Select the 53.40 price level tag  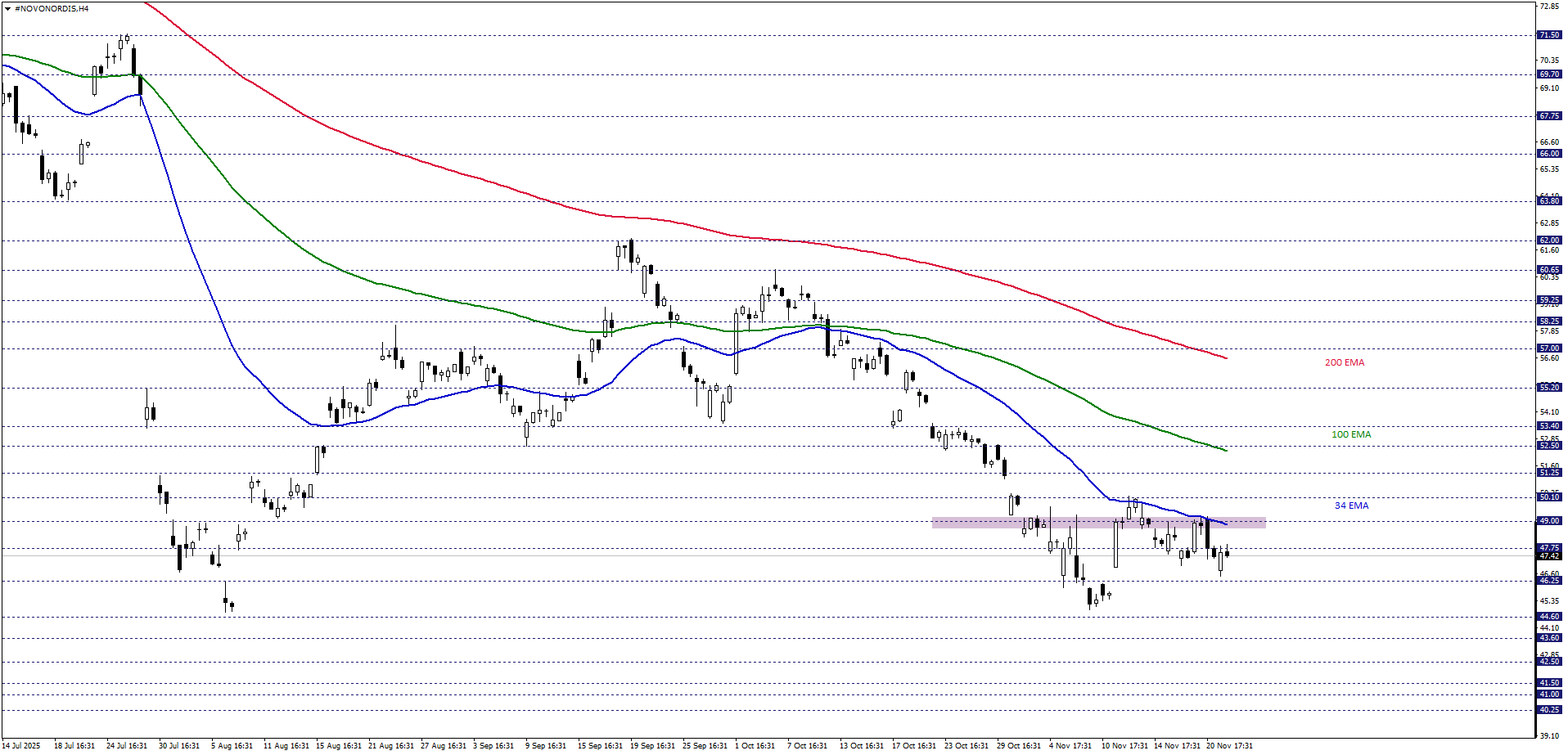[x=1548, y=426]
